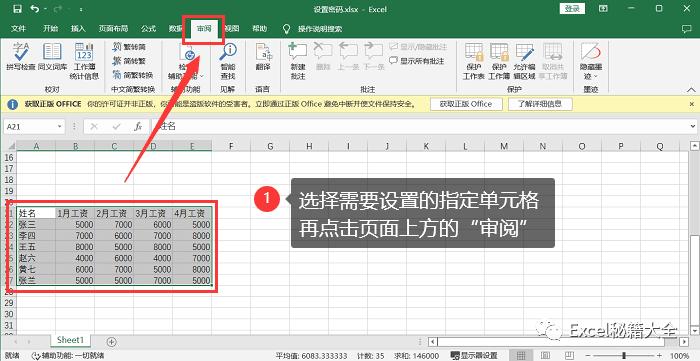
Task: Open the ribbon display options button
Action: pyautogui.click(x=604, y=9)
